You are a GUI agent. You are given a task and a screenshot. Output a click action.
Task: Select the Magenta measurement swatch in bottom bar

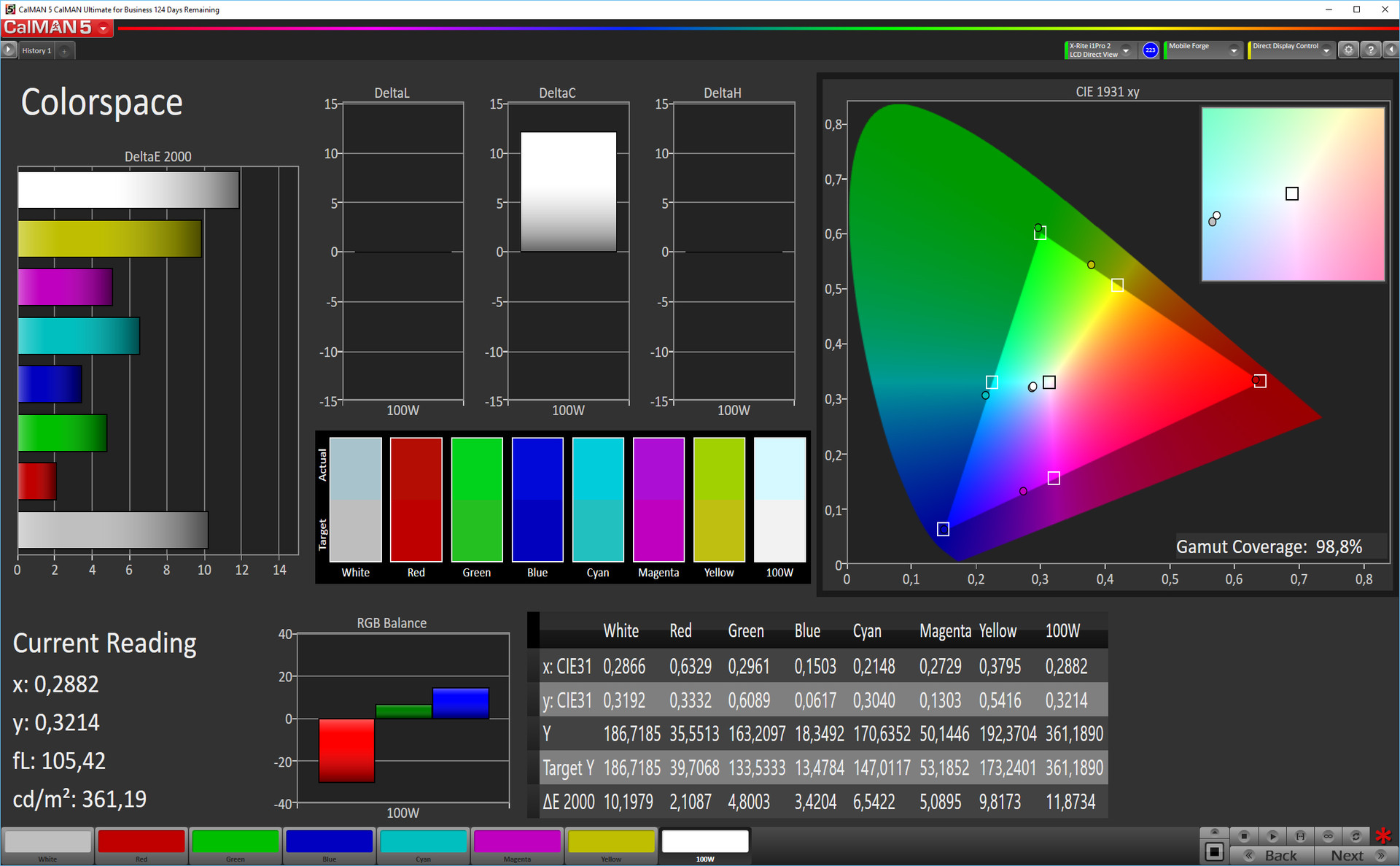tap(518, 846)
